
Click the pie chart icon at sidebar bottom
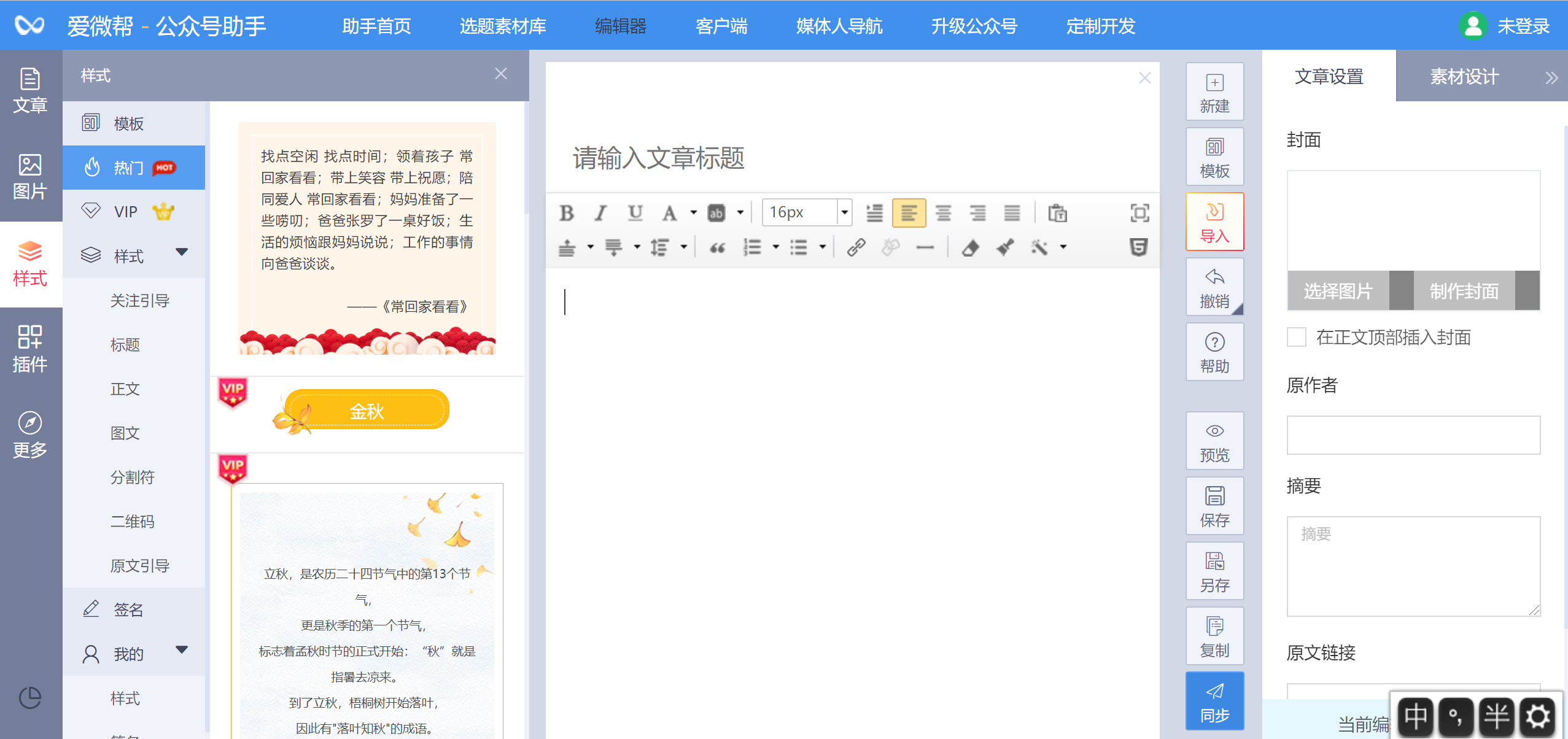(x=30, y=698)
